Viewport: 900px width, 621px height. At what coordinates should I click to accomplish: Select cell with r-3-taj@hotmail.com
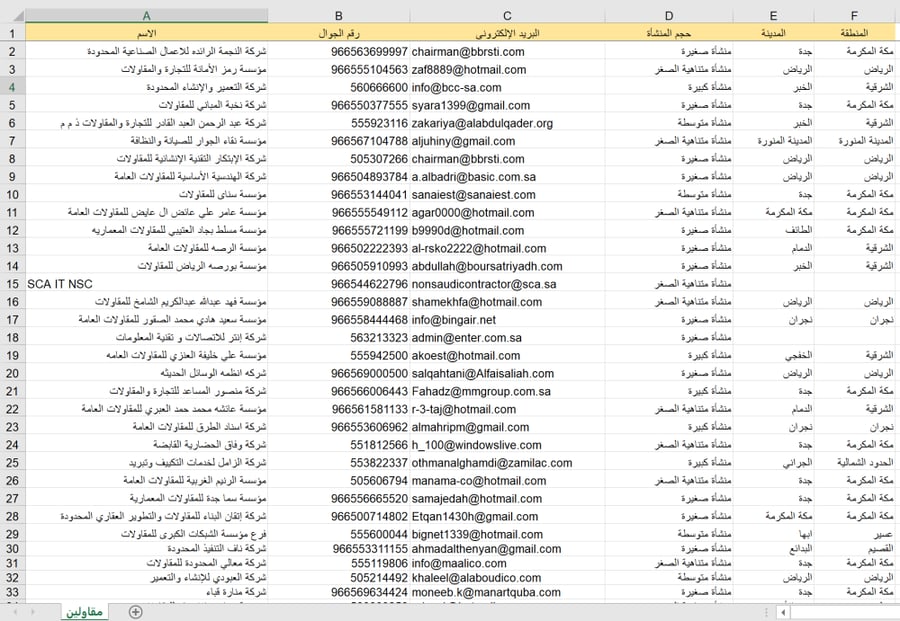point(507,409)
